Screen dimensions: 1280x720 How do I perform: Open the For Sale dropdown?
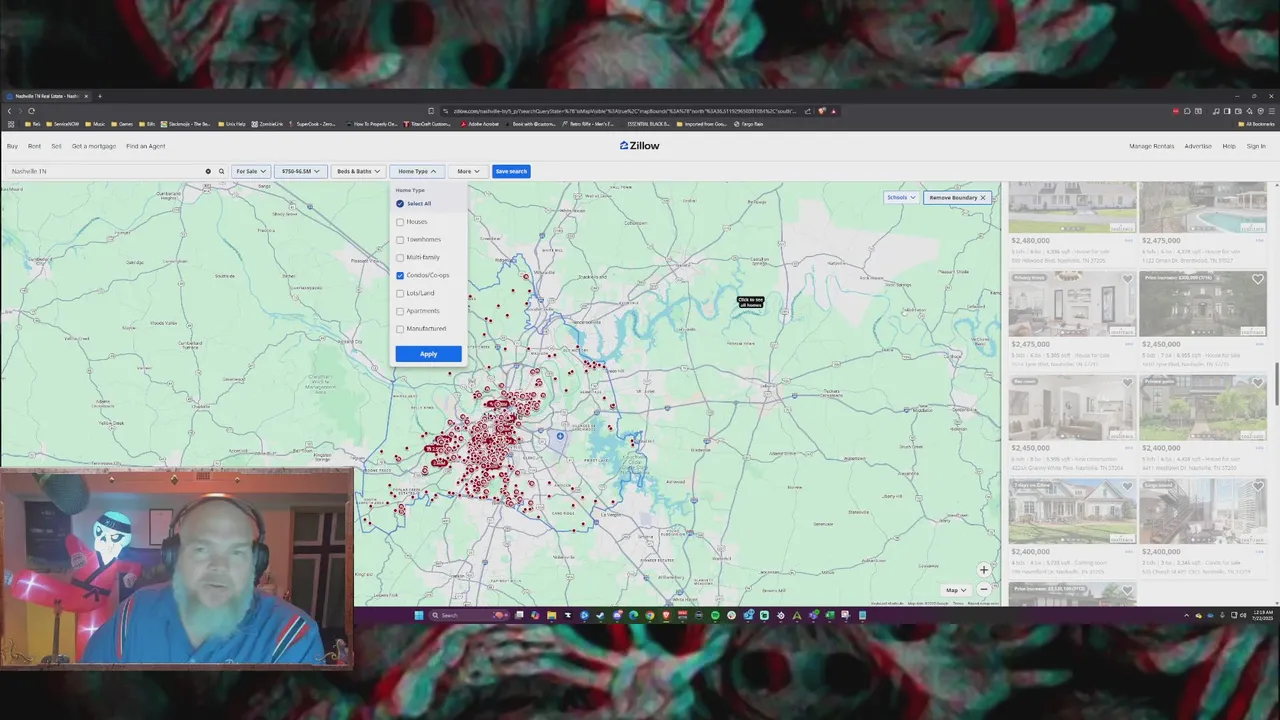pyautogui.click(x=250, y=171)
